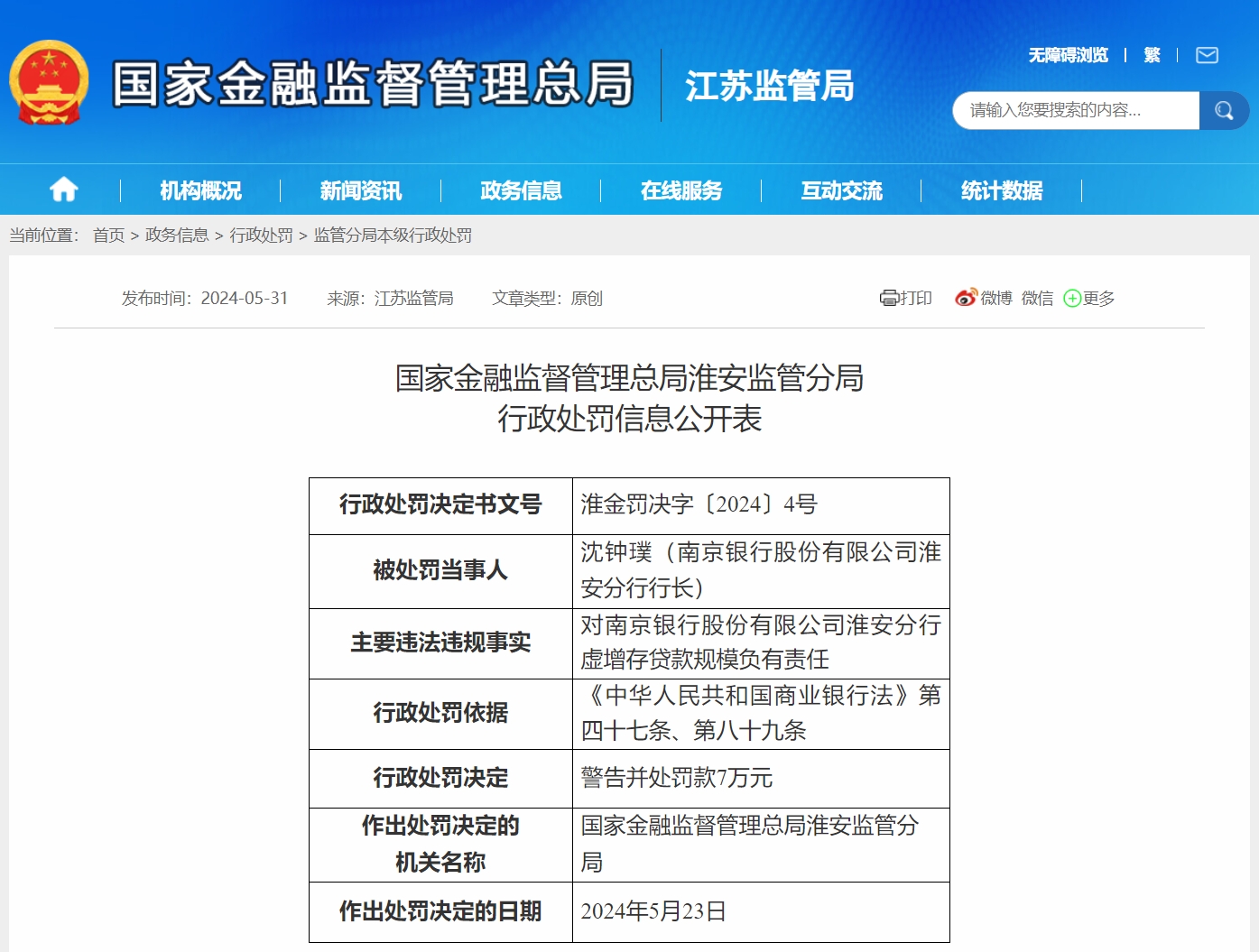Click the 行政处罚决定 header cell

(x=440, y=778)
